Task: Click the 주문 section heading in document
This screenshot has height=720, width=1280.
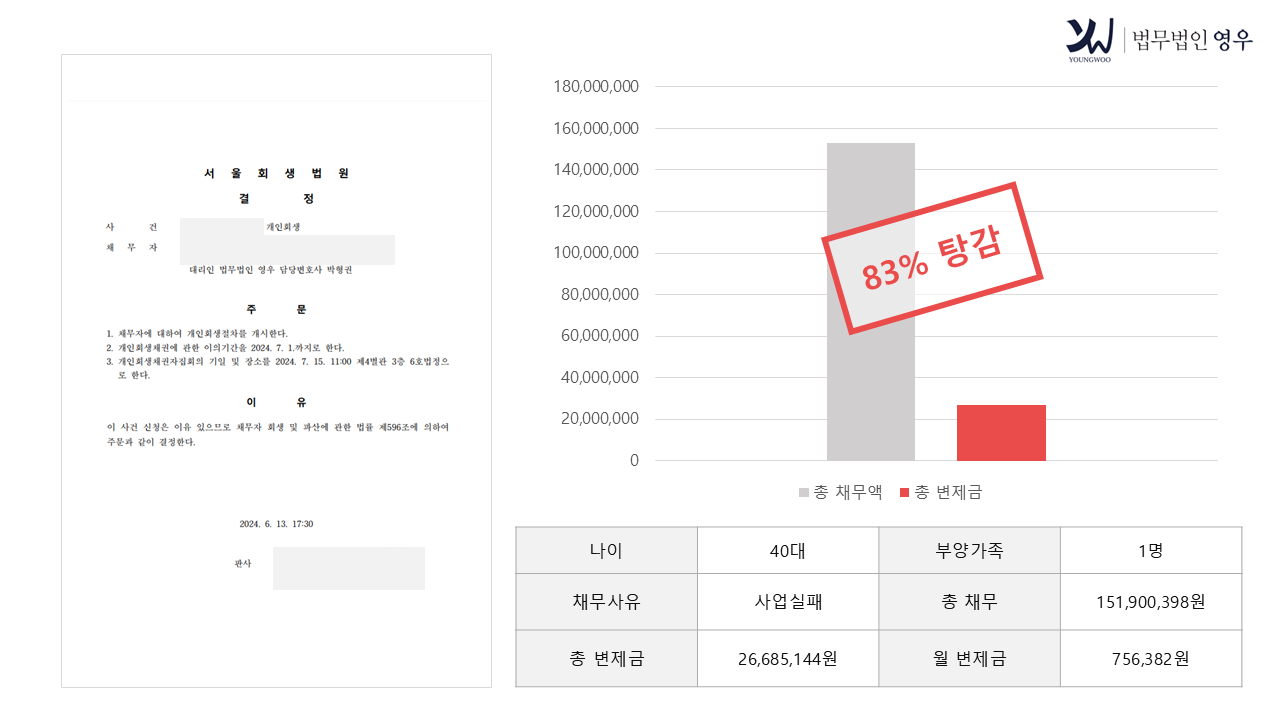Action: (x=276, y=310)
